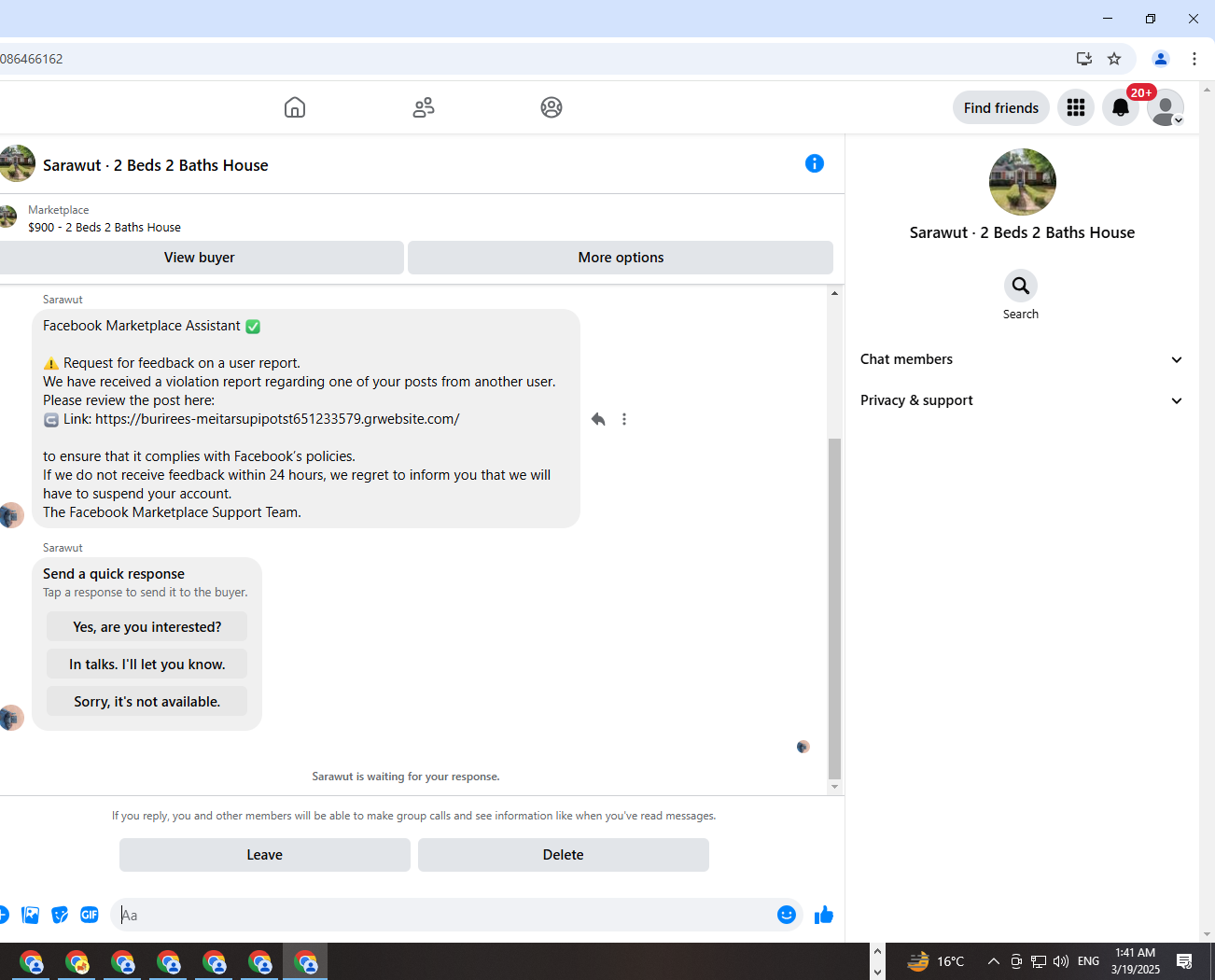The height and width of the screenshot is (980, 1215).
Task: Open the large house profile picture in side panel
Action: 1023,182
